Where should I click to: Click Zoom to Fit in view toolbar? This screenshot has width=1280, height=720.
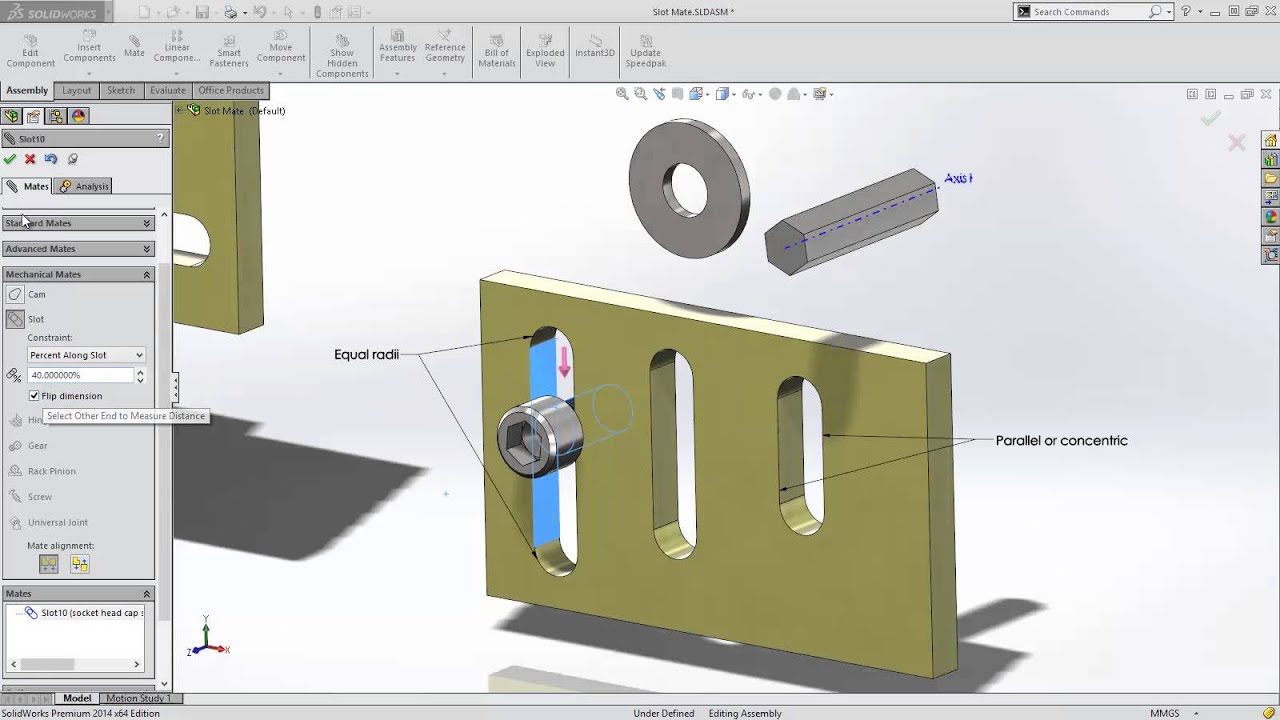point(622,94)
